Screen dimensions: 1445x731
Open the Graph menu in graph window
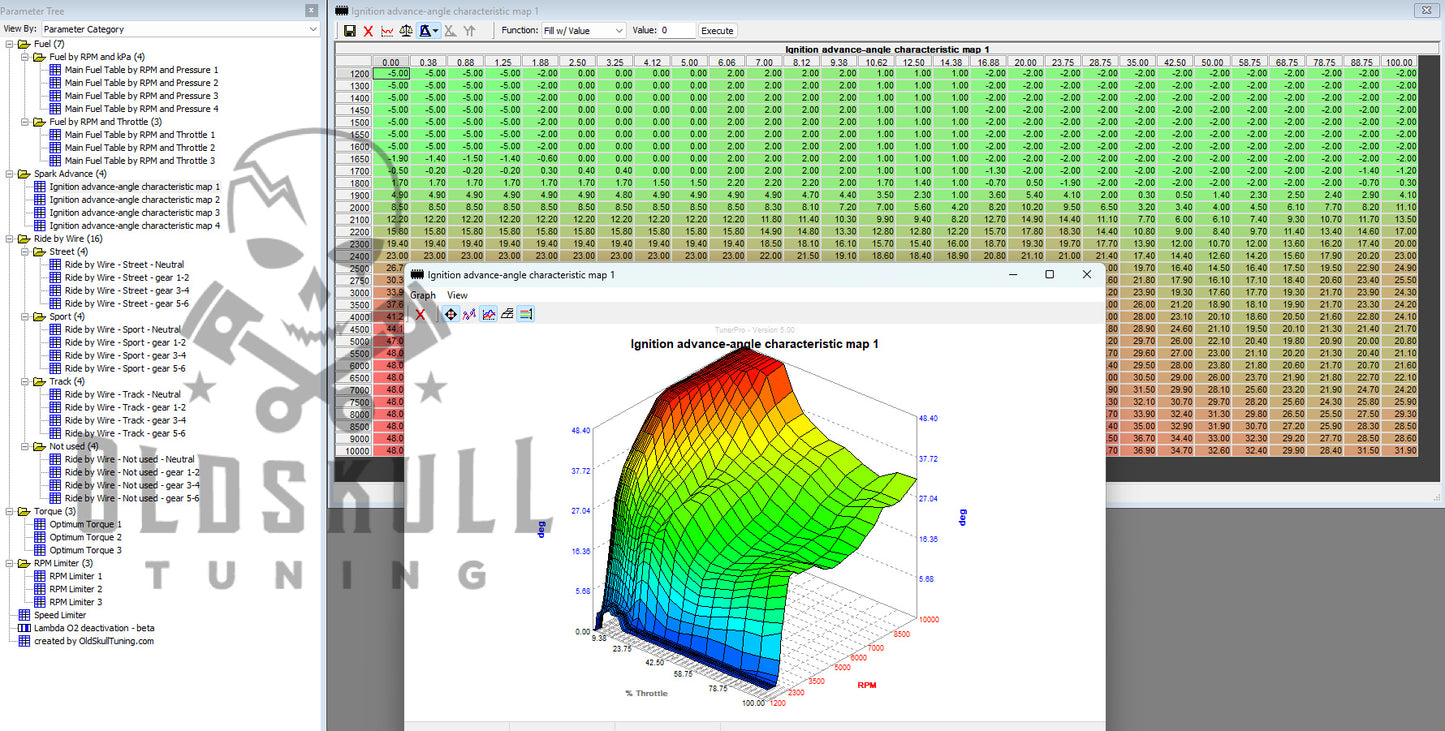423,295
